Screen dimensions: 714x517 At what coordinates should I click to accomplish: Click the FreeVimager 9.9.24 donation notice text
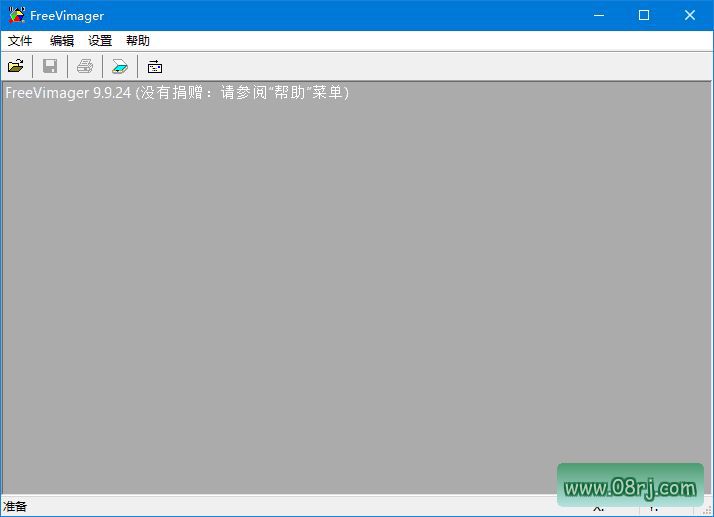coord(177,93)
